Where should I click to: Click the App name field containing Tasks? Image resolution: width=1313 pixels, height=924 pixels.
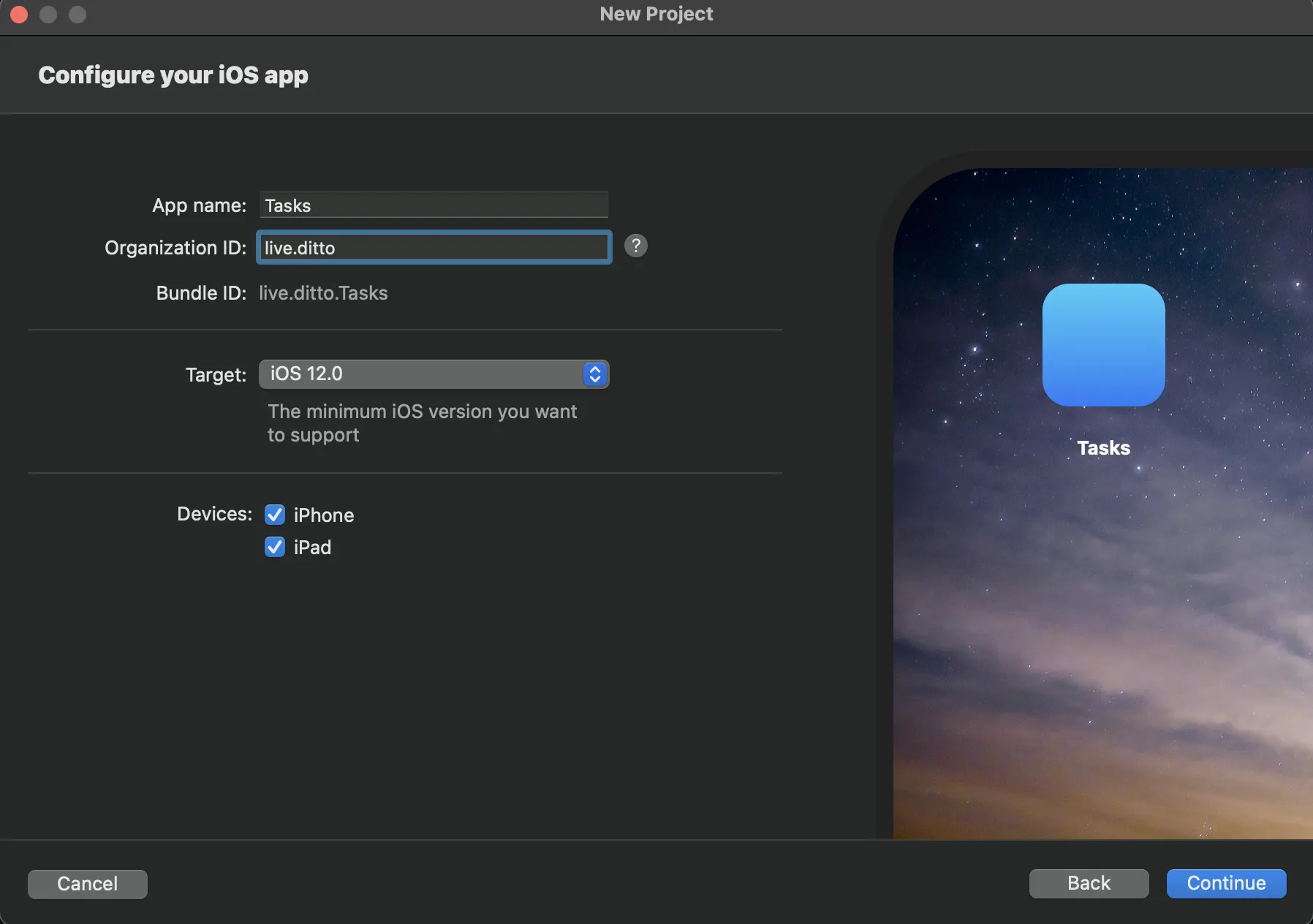click(434, 205)
